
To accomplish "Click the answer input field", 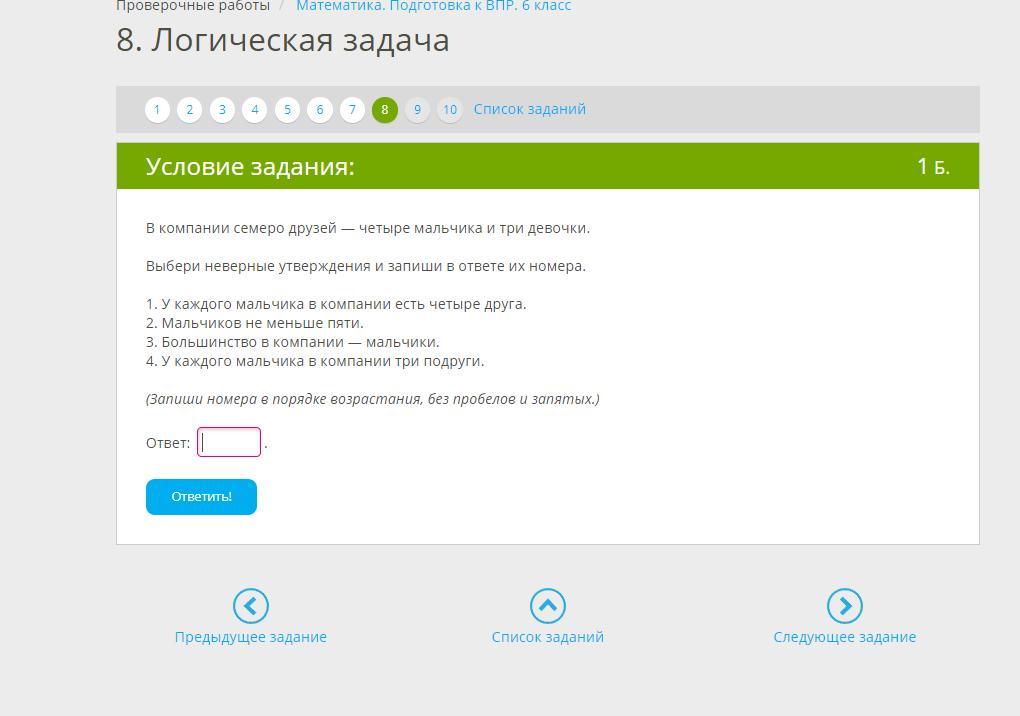I will pos(229,442).
